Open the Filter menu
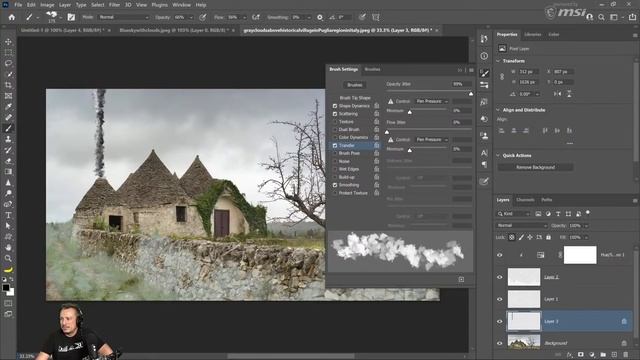The width and height of the screenshot is (640, 360). coord(114,5)
